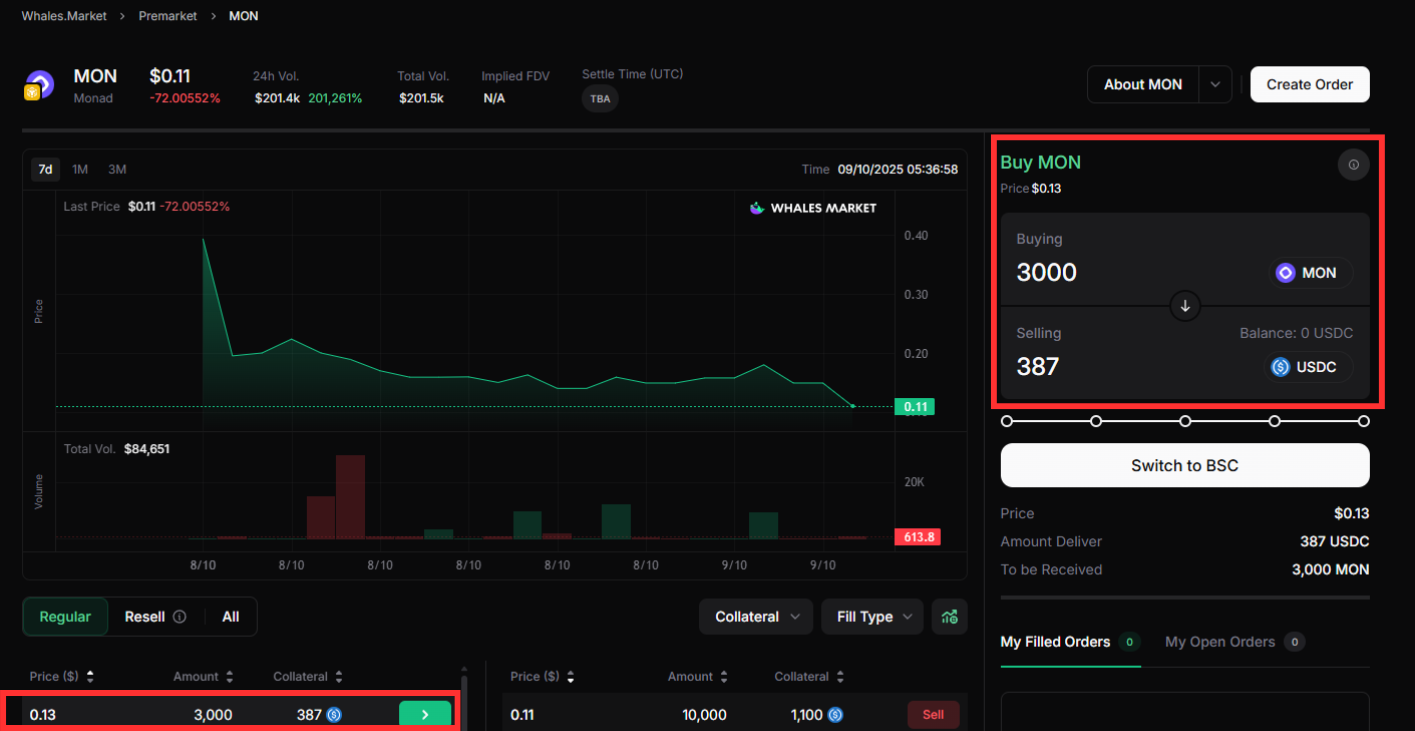Select the Resell order filter
Viewport: 1415px width, 731px height.
[x=144, y=617]
